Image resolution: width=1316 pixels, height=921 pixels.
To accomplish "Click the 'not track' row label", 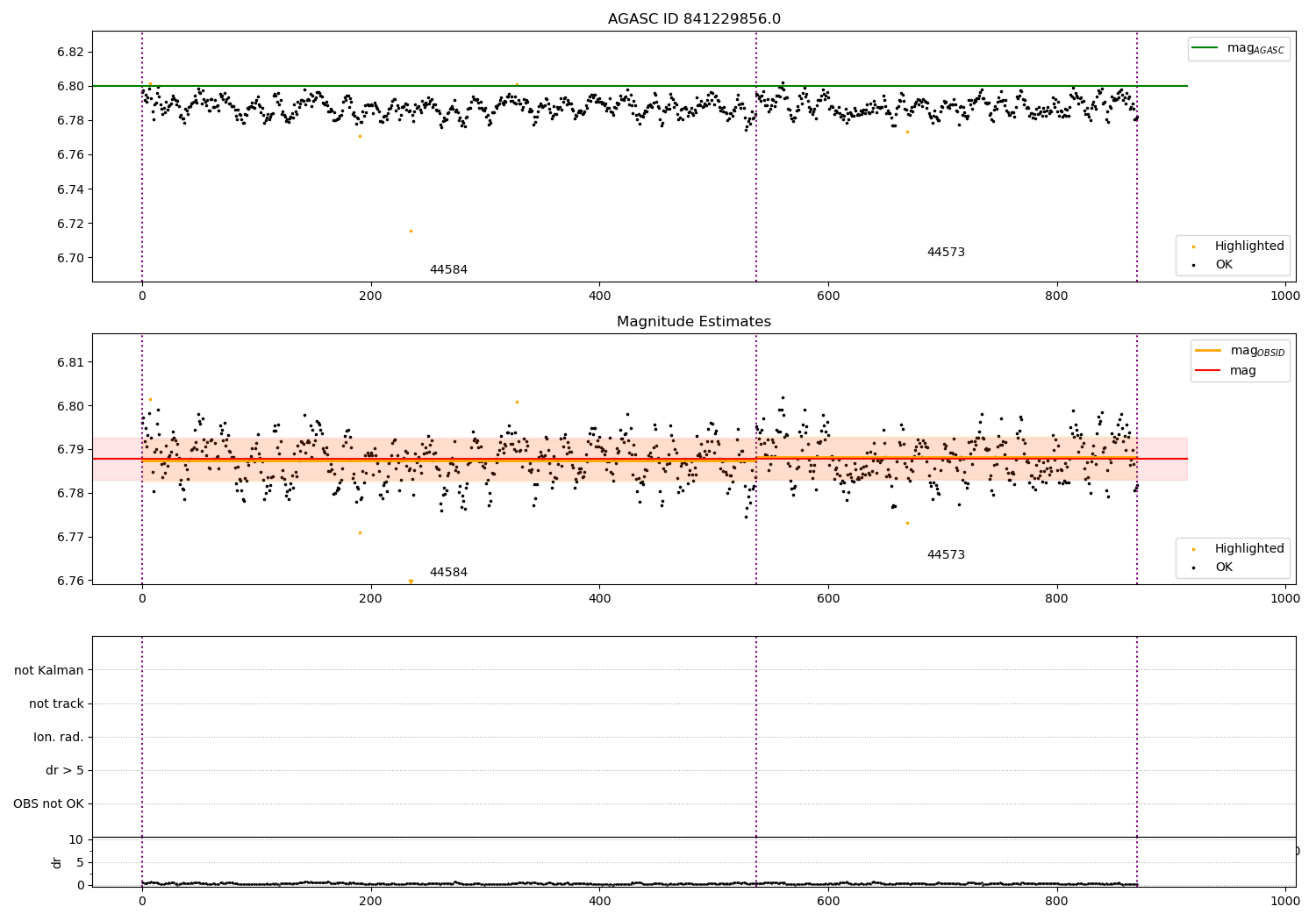I will pyautogui.click(x=56, y=704).
